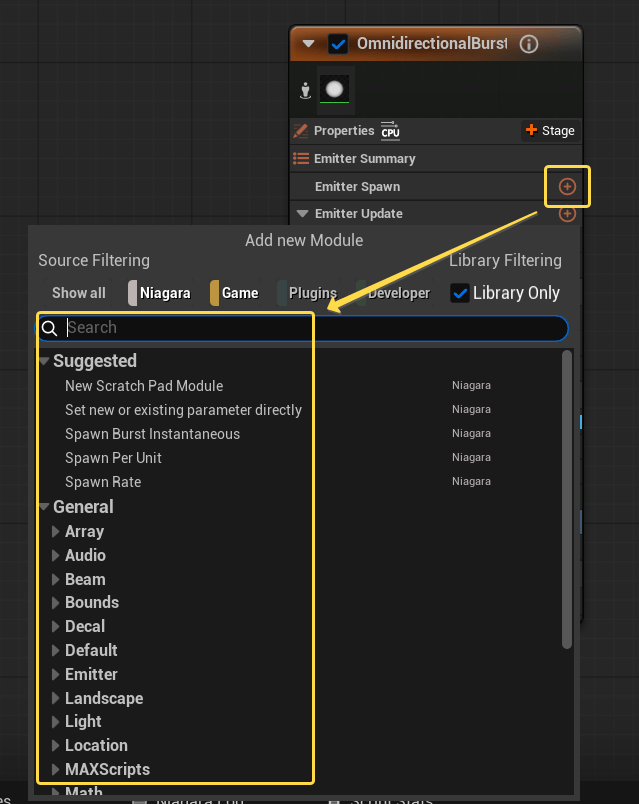The height and width of the screenshot is (804, 639).
Task: Collapse the Suggested category
Action: 44,361
